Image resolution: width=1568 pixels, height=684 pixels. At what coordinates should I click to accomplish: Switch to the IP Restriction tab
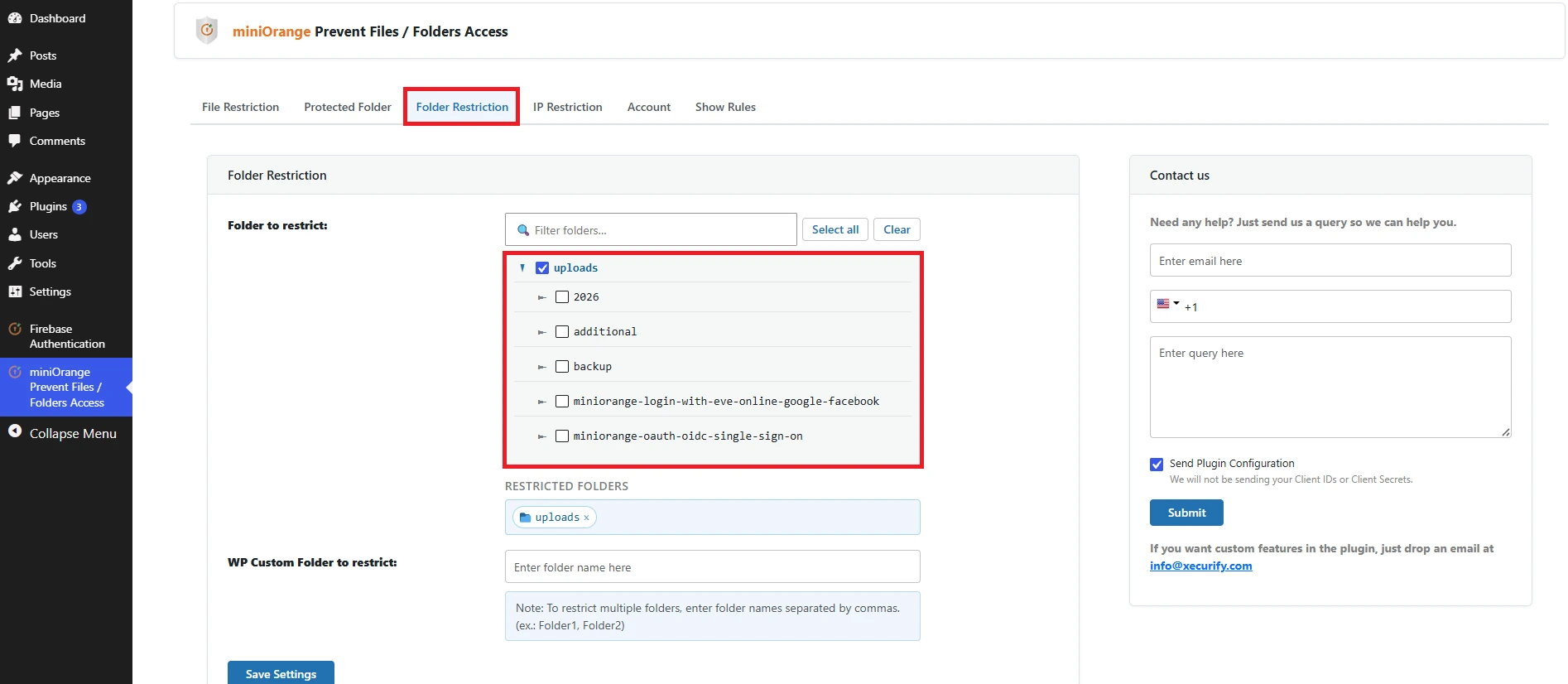pos(568,107)
